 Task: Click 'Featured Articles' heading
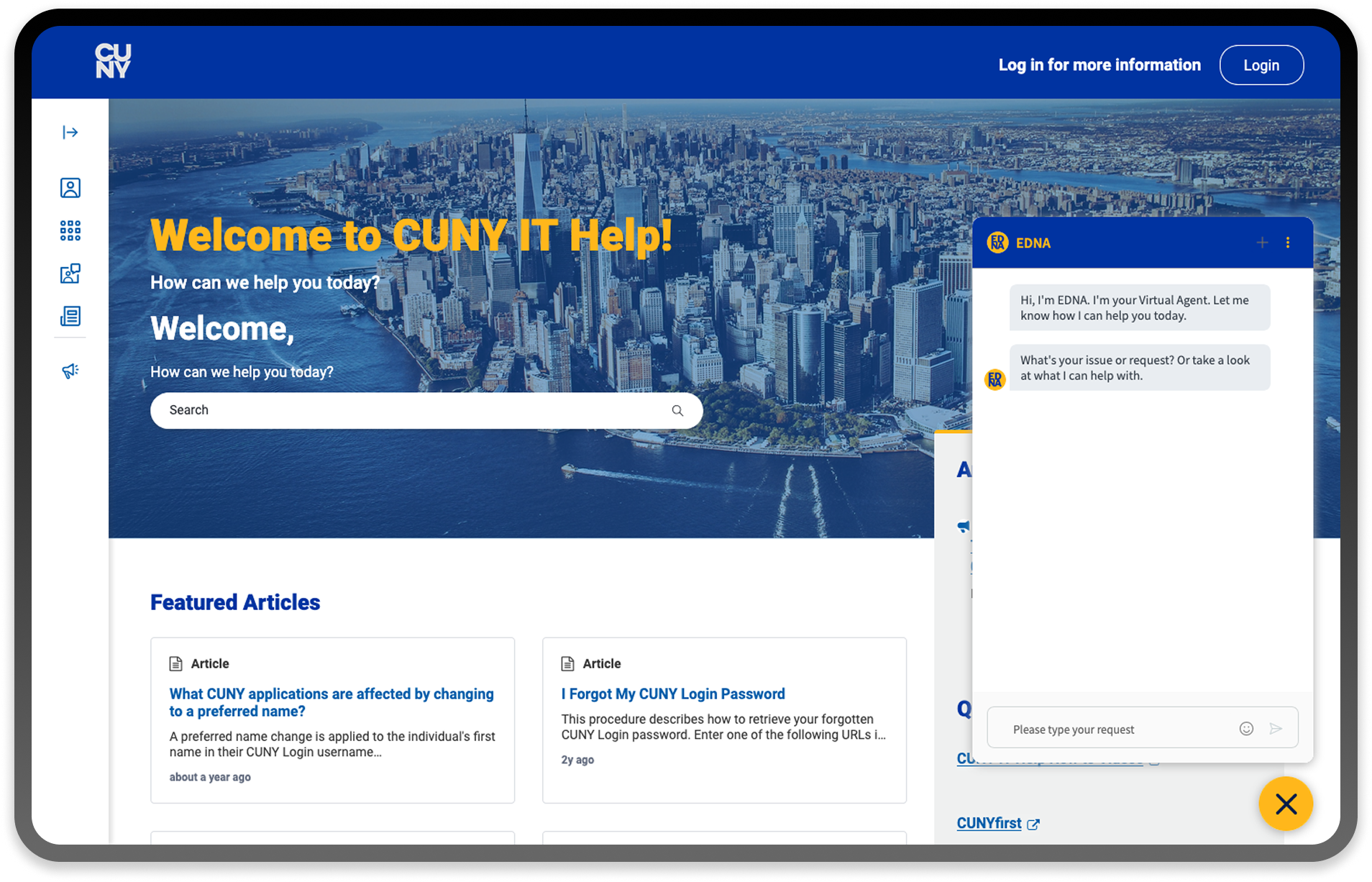pyautogui.click(x=235, y=602)
